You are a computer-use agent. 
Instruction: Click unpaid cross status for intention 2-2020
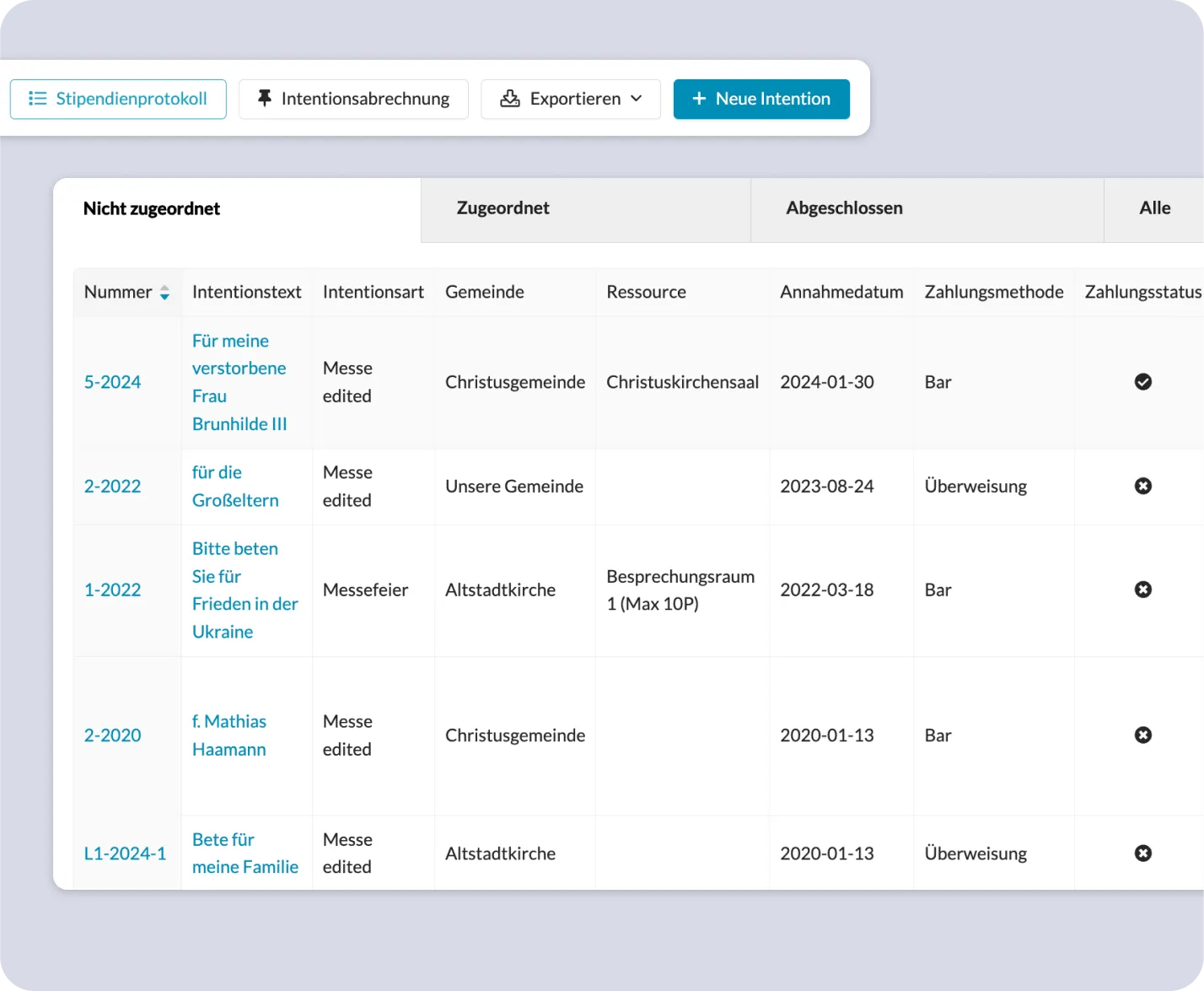coord(1143,735)
